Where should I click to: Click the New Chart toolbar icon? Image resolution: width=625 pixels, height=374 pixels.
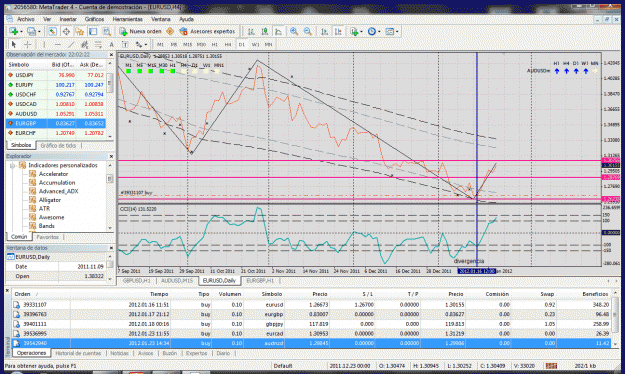[x=13, y=31]
